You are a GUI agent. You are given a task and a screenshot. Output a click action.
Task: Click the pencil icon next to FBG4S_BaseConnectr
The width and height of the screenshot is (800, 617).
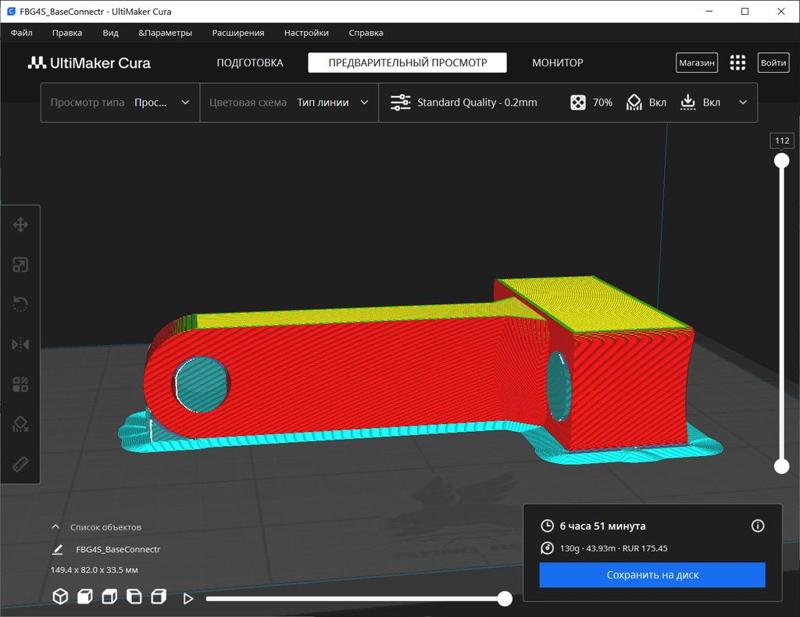(58, 550)
